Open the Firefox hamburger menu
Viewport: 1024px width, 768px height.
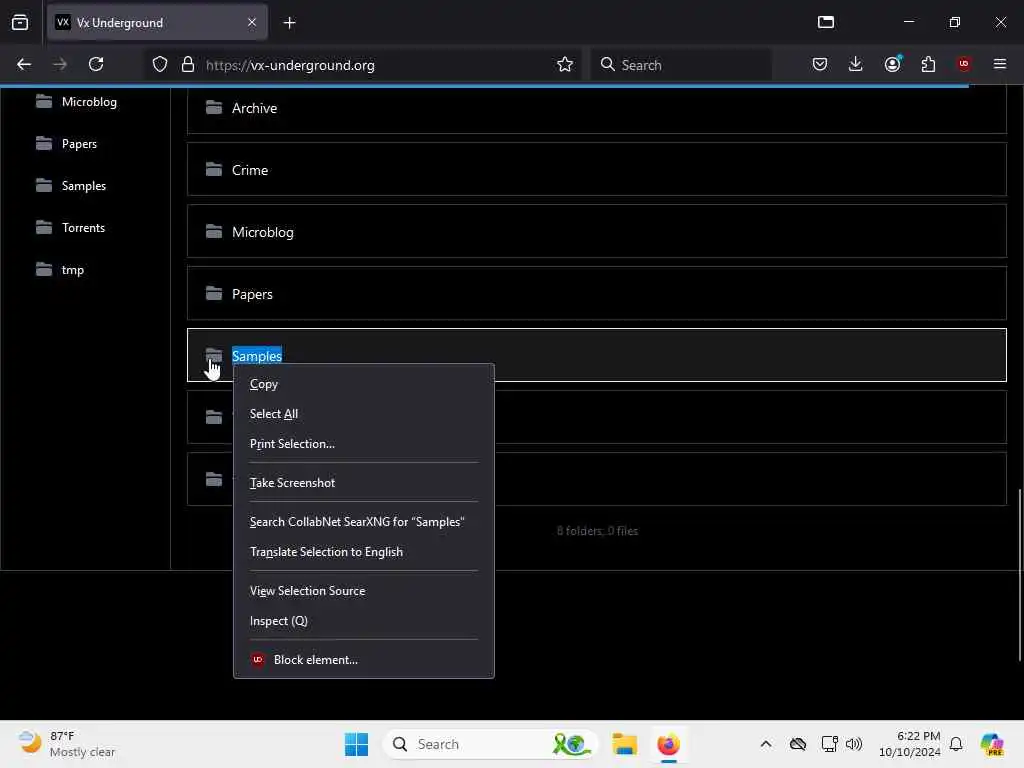coord(1000,64)
